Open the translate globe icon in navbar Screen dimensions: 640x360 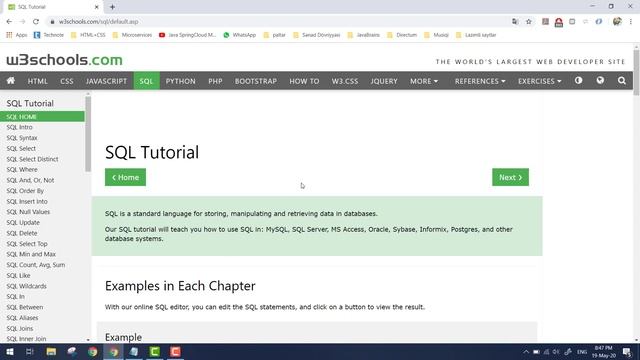(x=600, y=80)
